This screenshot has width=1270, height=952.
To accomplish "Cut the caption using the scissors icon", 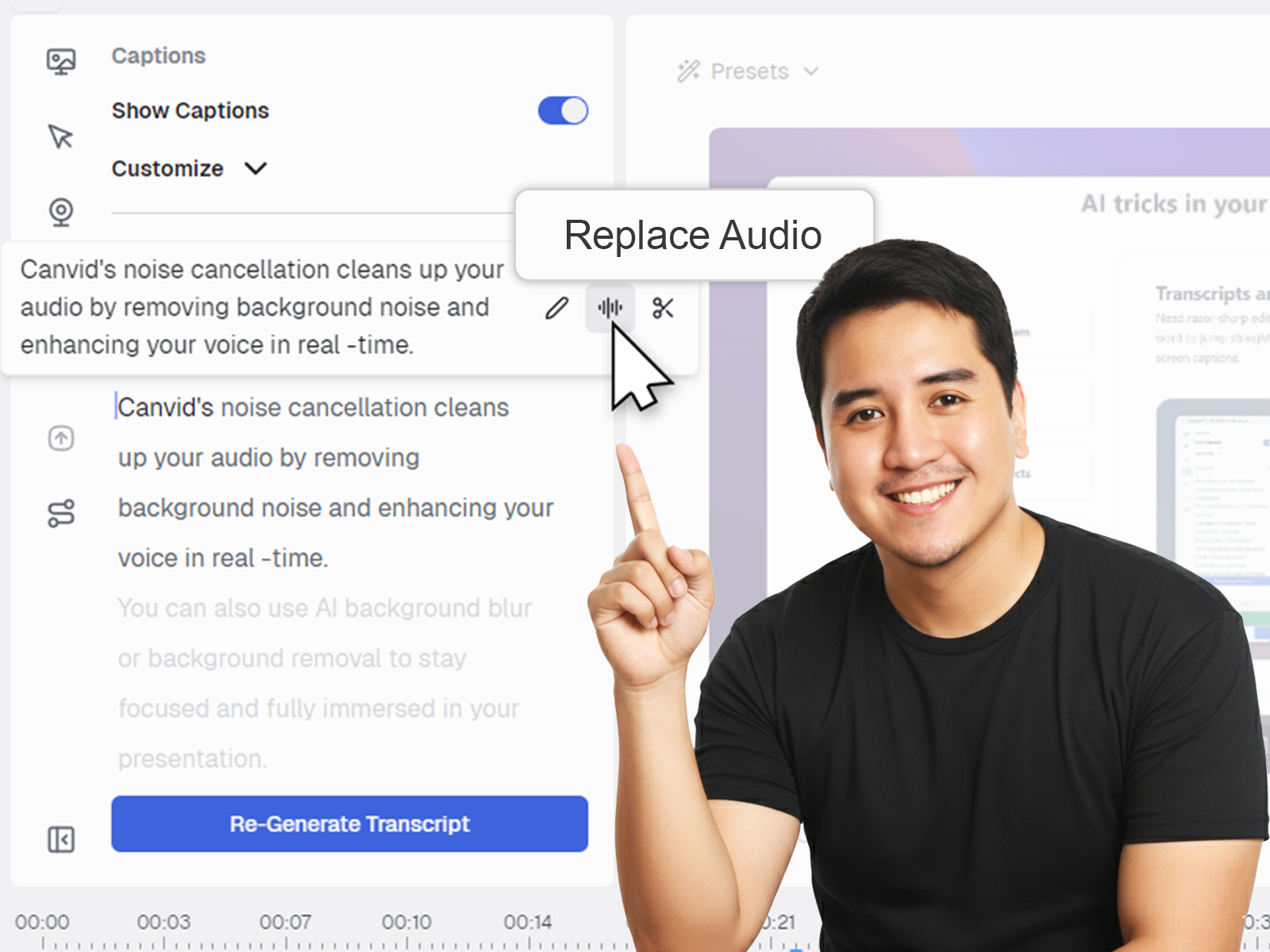I will click(664, 309).
